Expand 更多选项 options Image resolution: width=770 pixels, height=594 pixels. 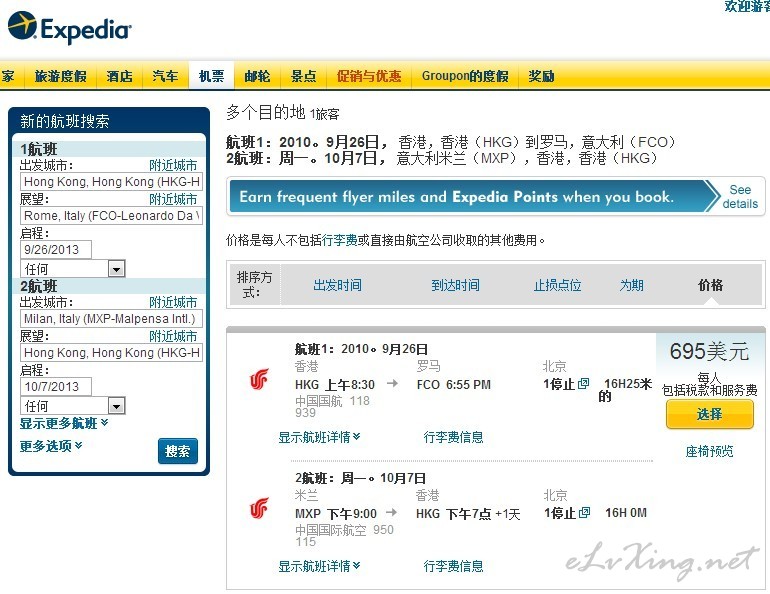(x=51, y=446)
